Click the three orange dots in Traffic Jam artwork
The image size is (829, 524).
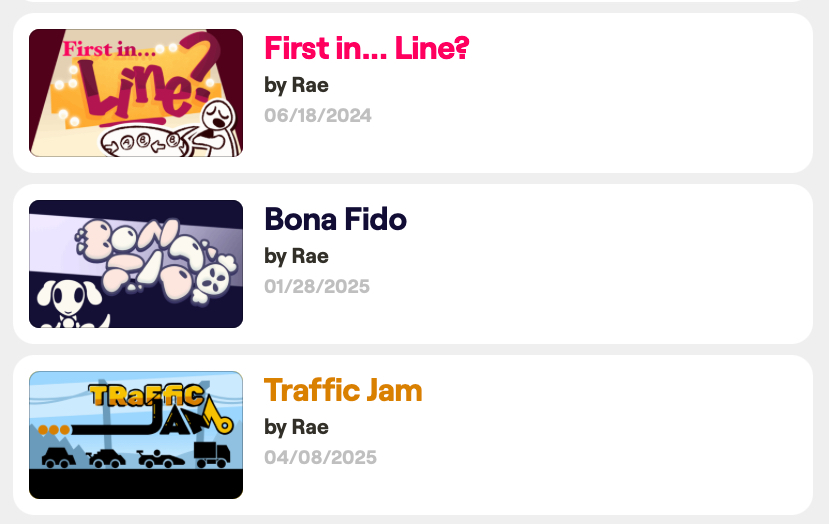pyautogui.click(x=54, y=430)
